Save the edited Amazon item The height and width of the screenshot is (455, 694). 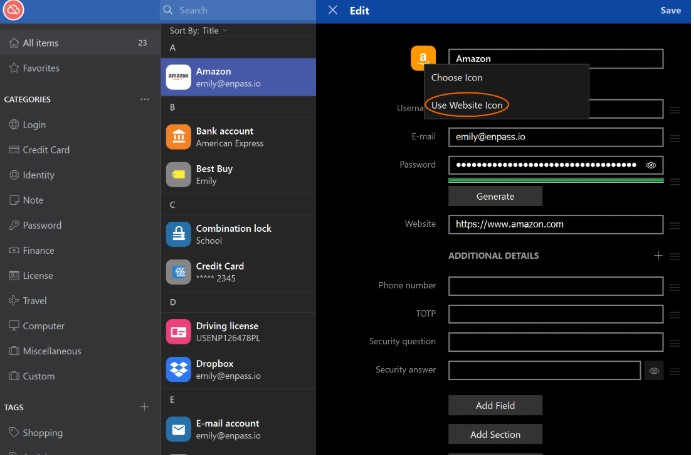(x=670, y=10)
